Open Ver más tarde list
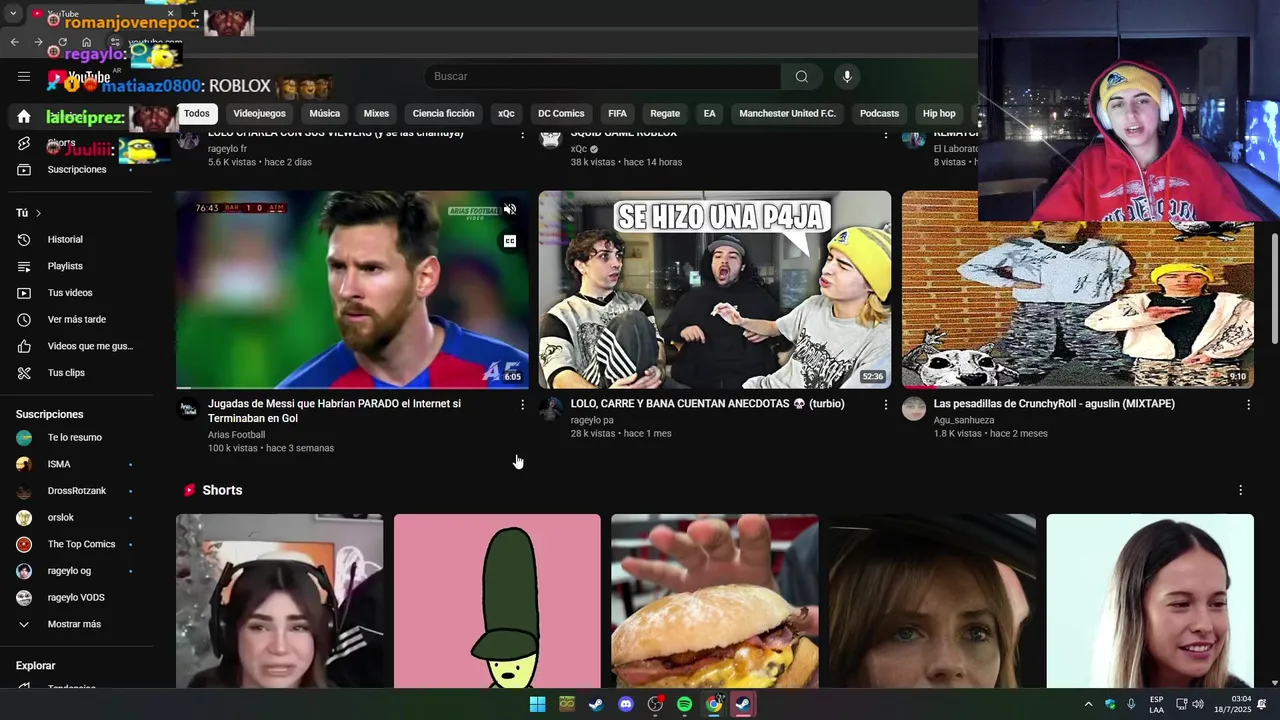 pos(76,320)
